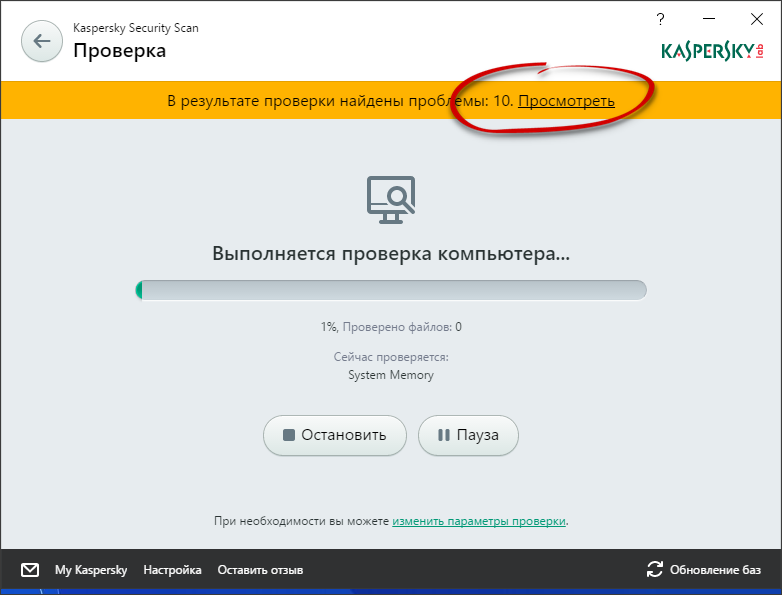Minimize the Kaspersky Security Scan window

point(706,19)
